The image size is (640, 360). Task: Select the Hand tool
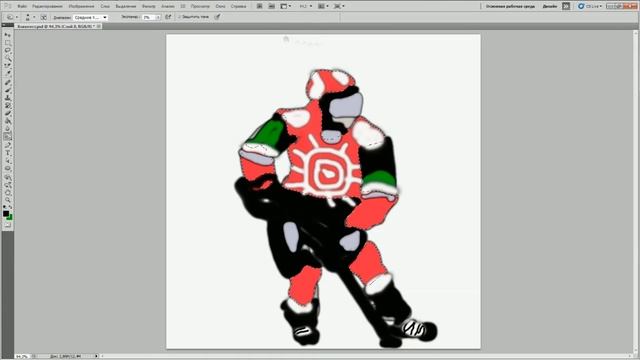coord(7,193)
